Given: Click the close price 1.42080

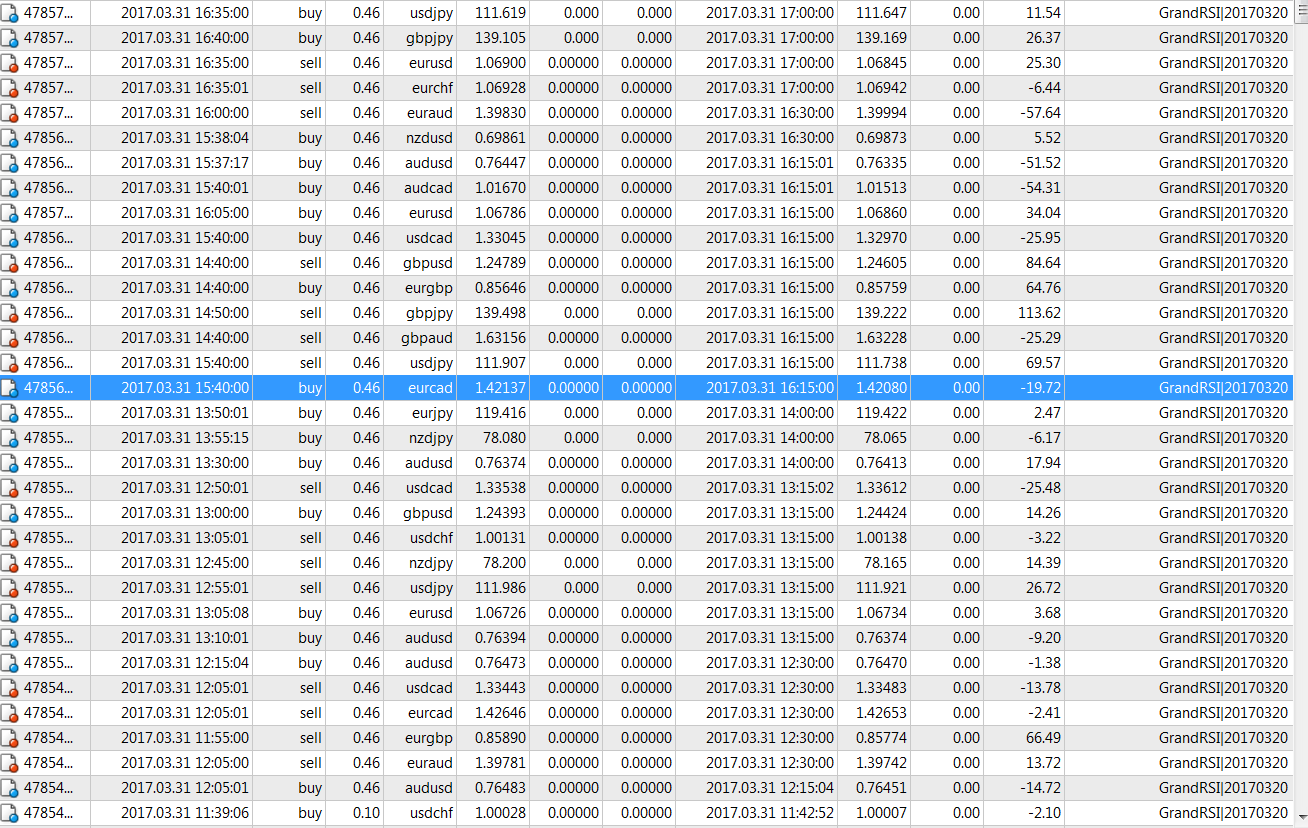Looking at the screenshot, I should click(x=879, y=388).
